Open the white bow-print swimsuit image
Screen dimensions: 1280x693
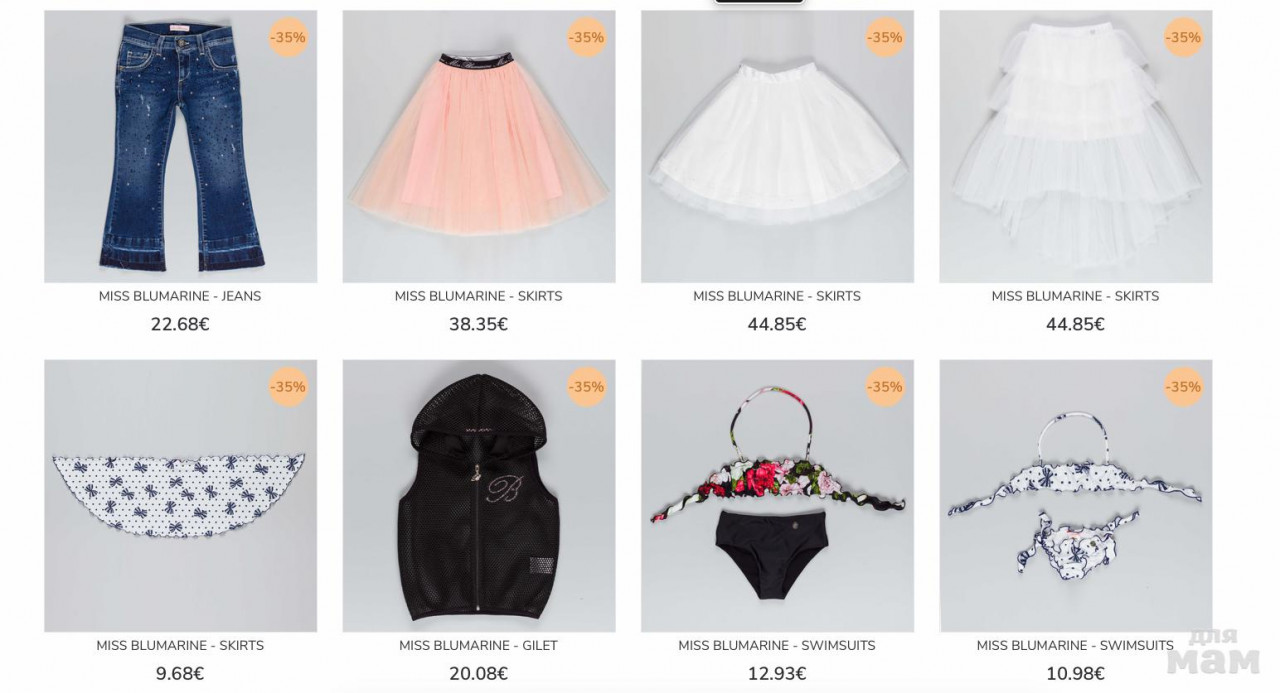[x=1076, y=496]
